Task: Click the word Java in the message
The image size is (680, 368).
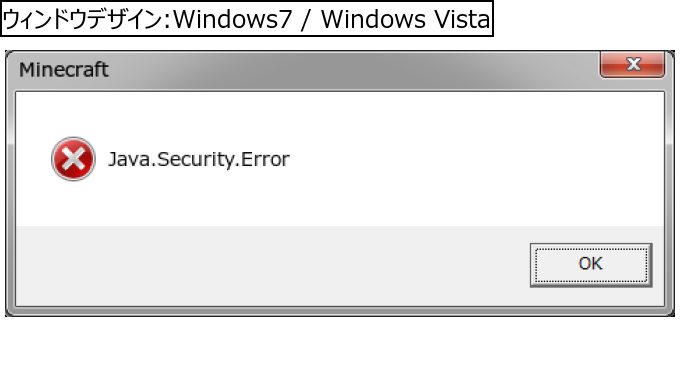Action: click(x=129, y=159)
